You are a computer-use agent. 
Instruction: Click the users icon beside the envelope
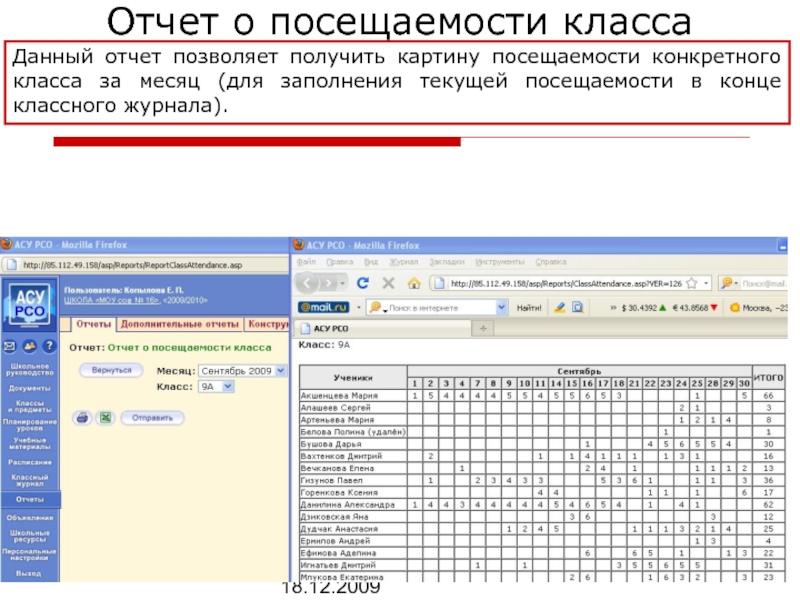(27, 347)
